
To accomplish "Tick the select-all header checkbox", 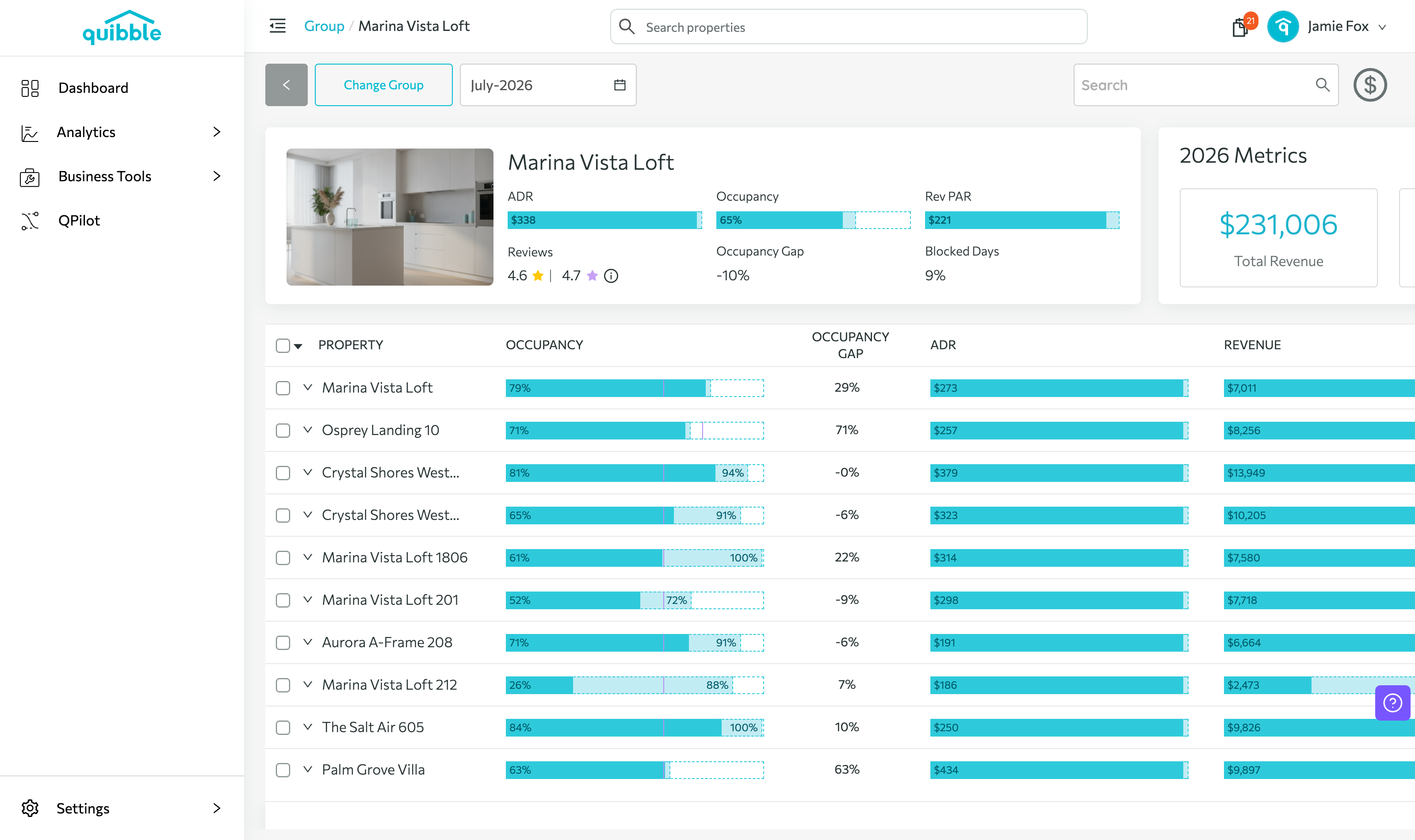I will pos(283,346).
